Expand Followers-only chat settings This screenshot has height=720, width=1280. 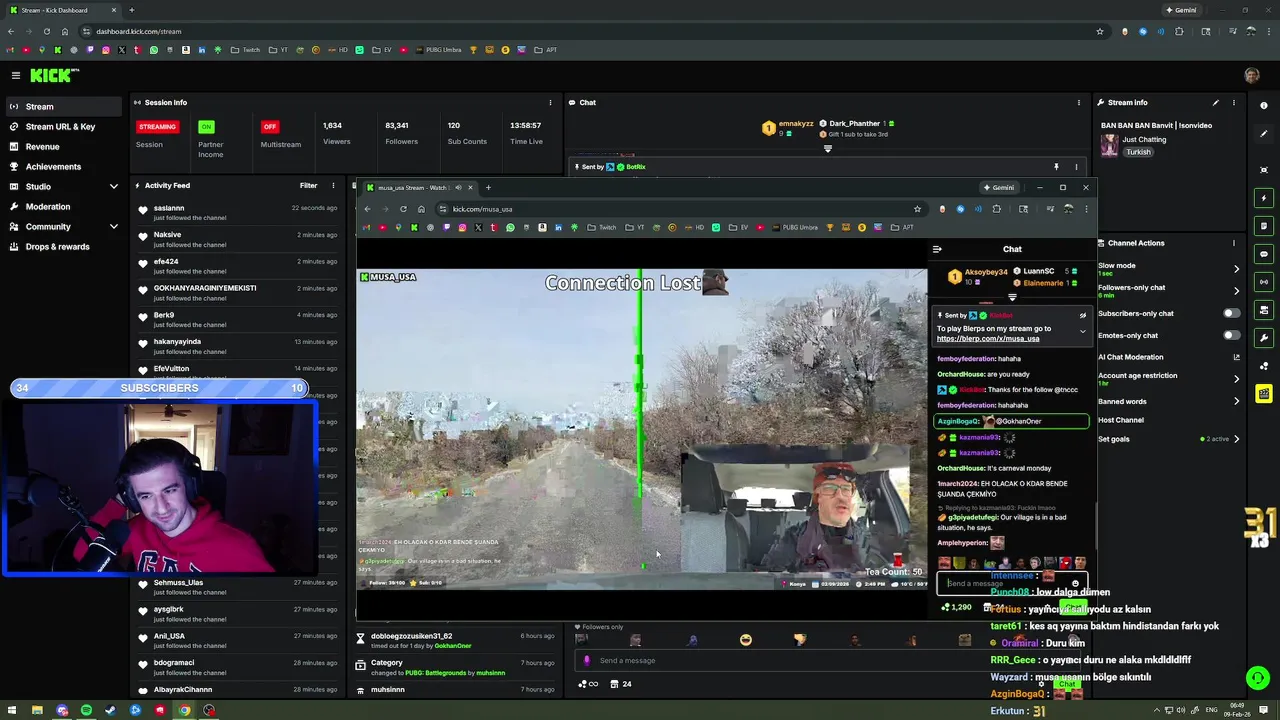[x=1236, y=291]
